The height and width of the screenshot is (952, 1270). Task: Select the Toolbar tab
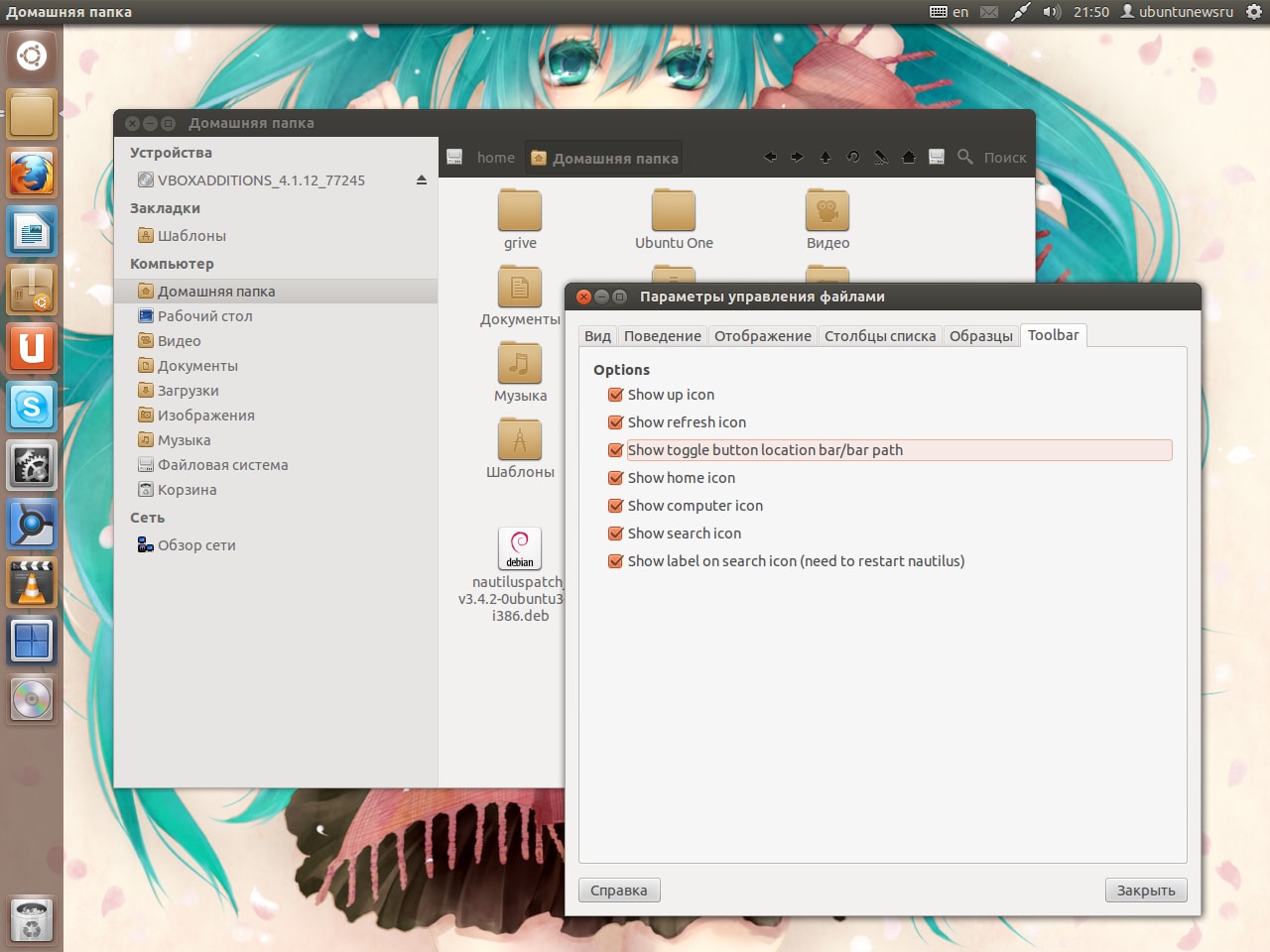pyautogui.click(x=1054, y=335)
